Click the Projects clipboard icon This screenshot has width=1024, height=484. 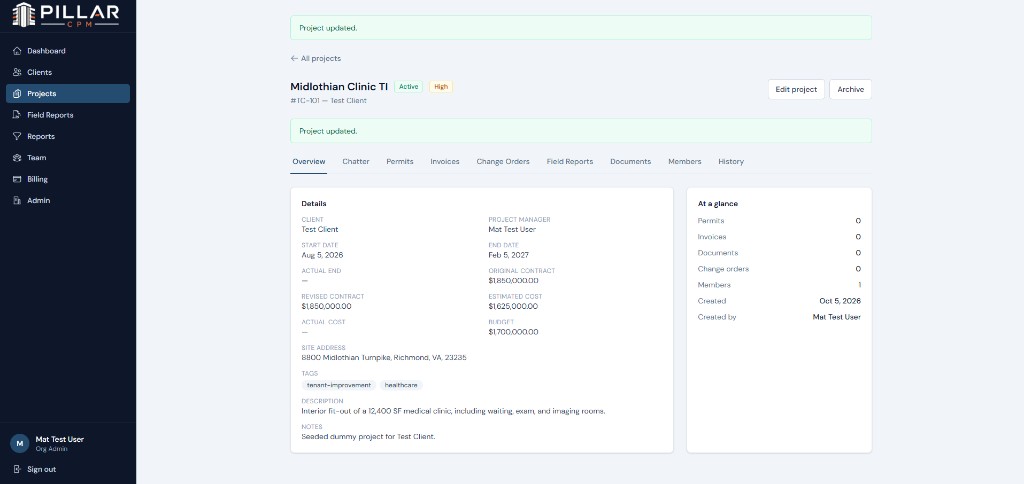point(18,93)
